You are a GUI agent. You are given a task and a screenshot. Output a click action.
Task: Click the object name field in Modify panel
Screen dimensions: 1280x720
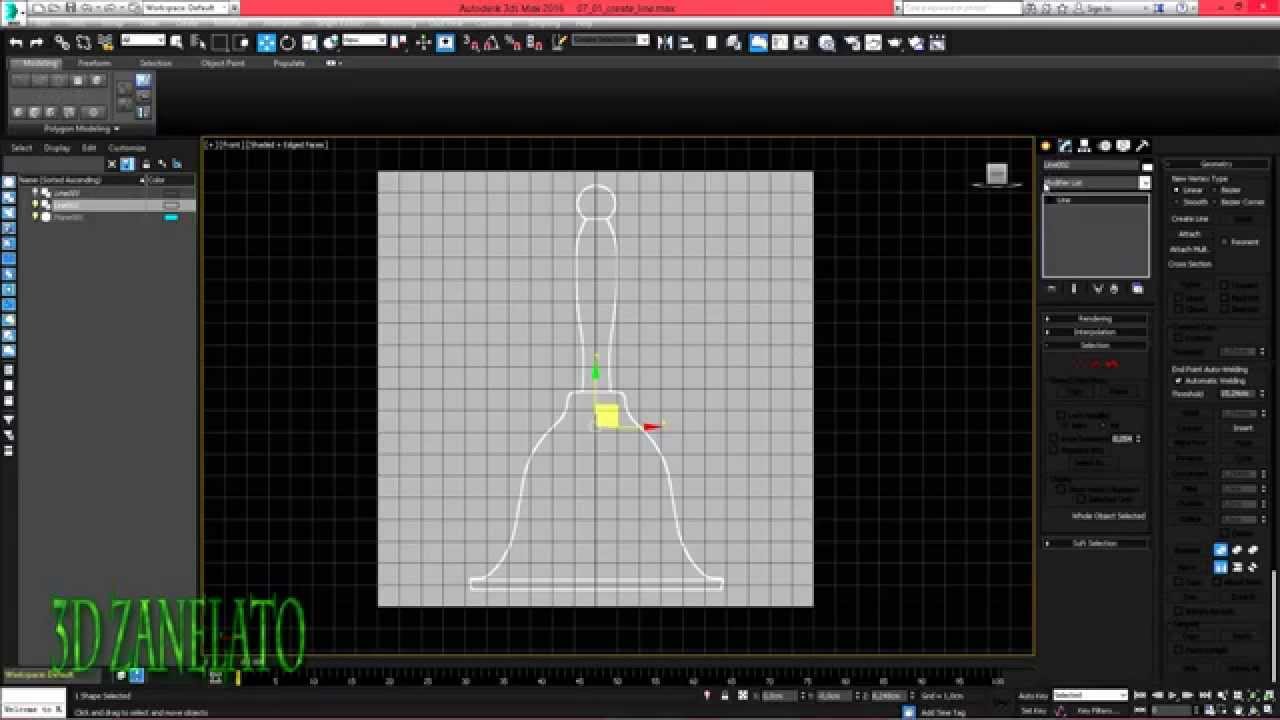click(1091, 165)
